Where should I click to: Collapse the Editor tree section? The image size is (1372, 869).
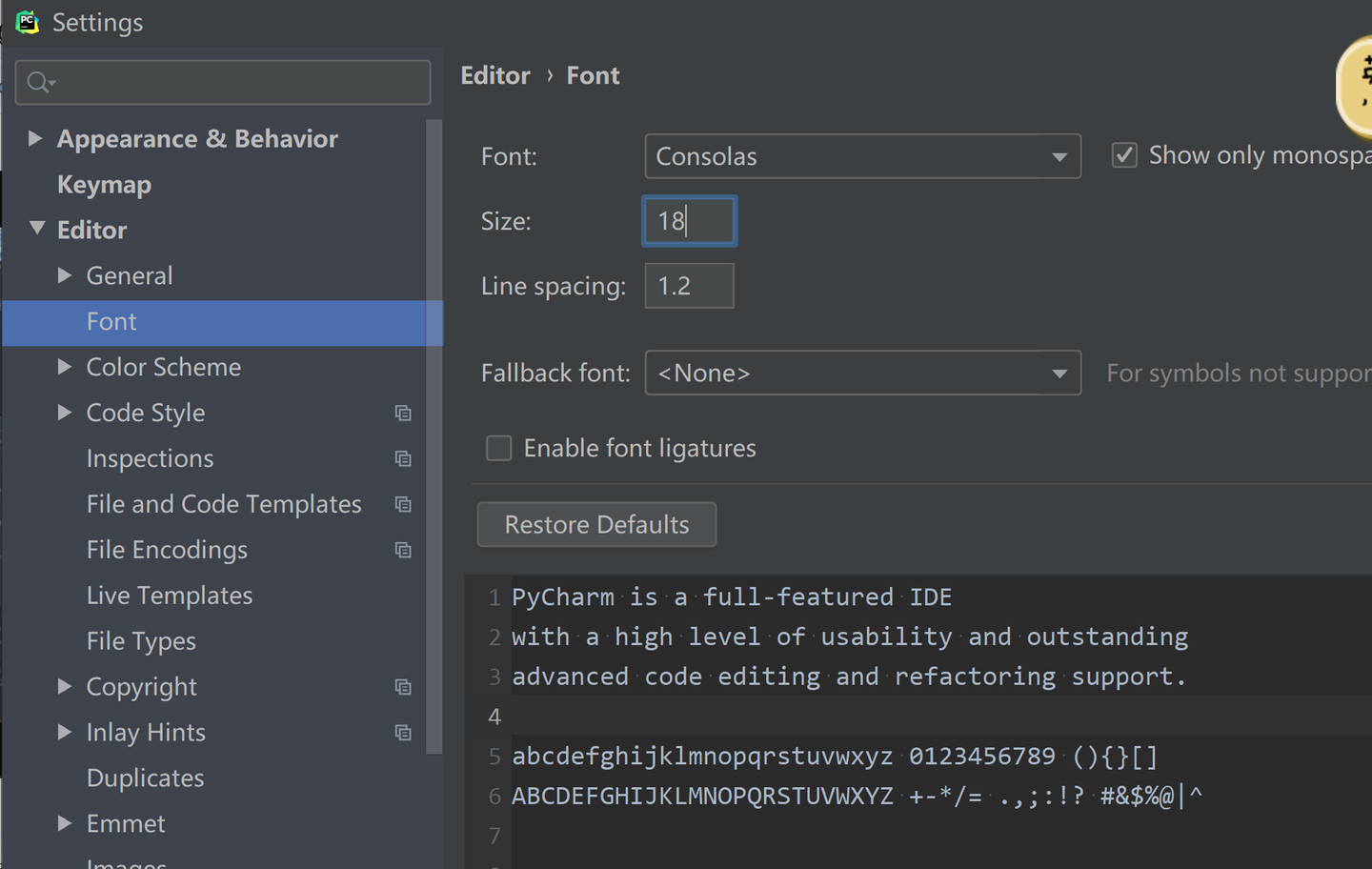pyautogui.click(x=37, y=229)
